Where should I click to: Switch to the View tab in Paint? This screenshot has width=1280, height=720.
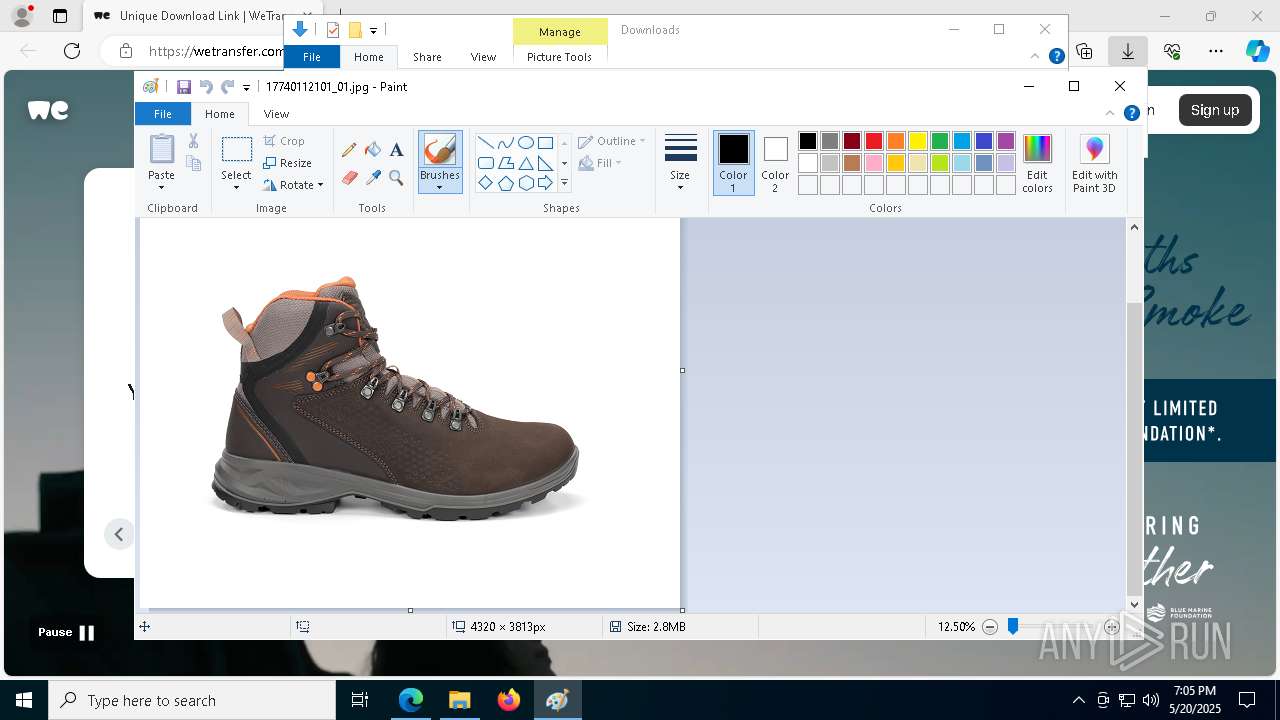(276, 114)
